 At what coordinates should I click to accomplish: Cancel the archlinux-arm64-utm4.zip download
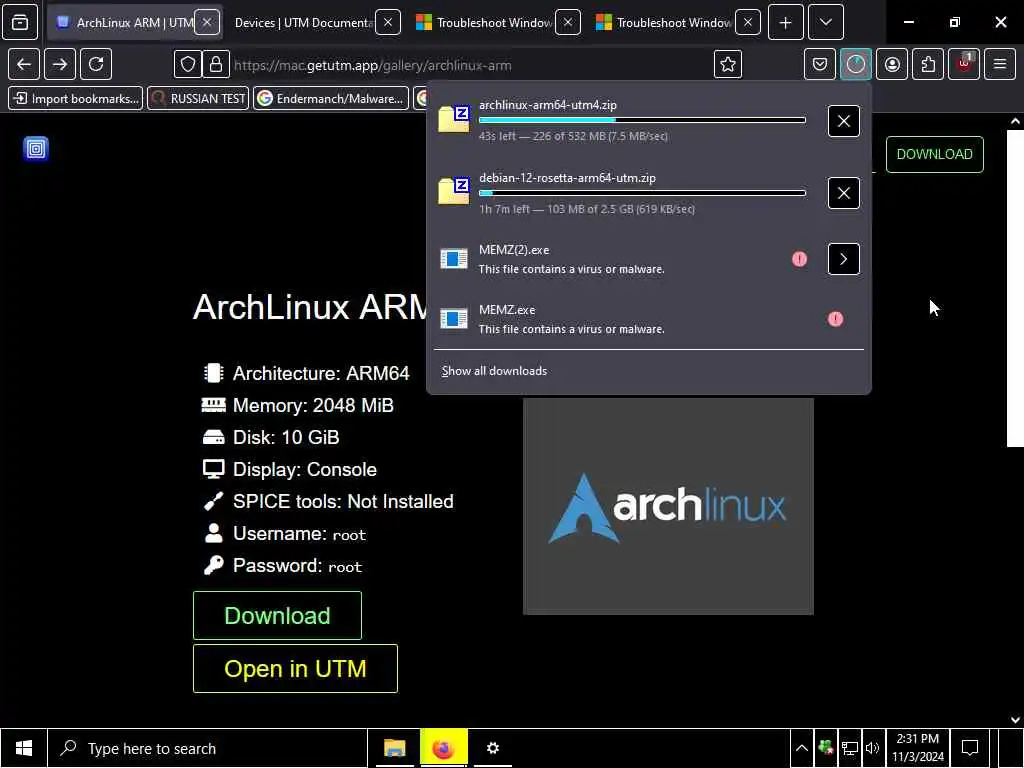(x=844, y=121)
